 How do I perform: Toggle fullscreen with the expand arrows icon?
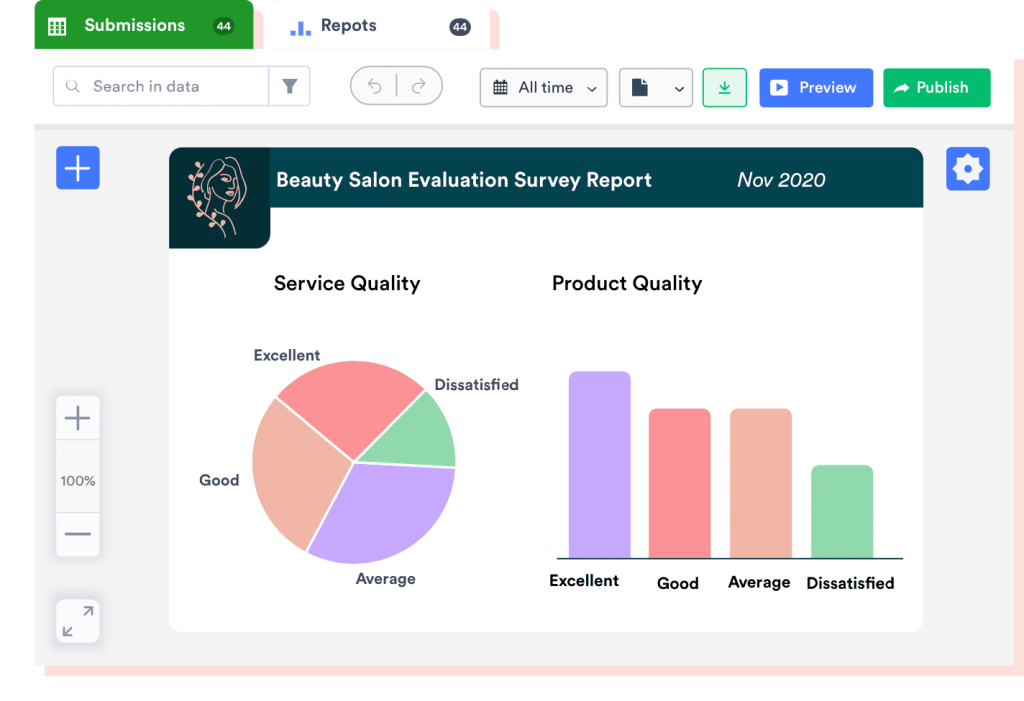pos(77,620)
